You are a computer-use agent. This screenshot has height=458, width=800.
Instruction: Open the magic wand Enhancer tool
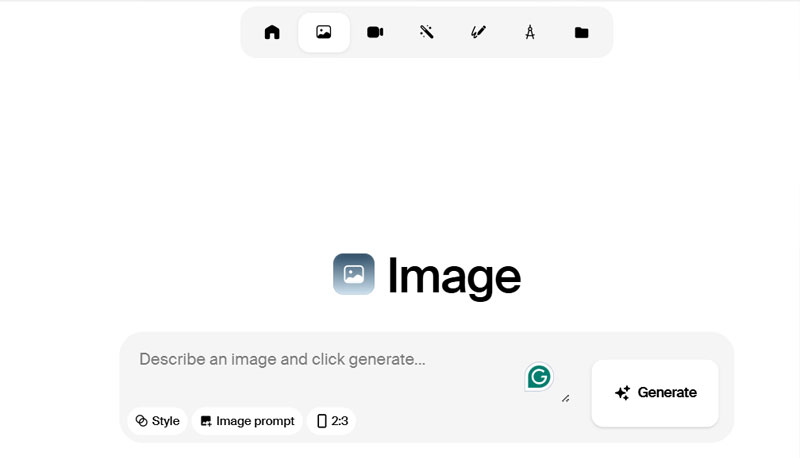(427, 32)
